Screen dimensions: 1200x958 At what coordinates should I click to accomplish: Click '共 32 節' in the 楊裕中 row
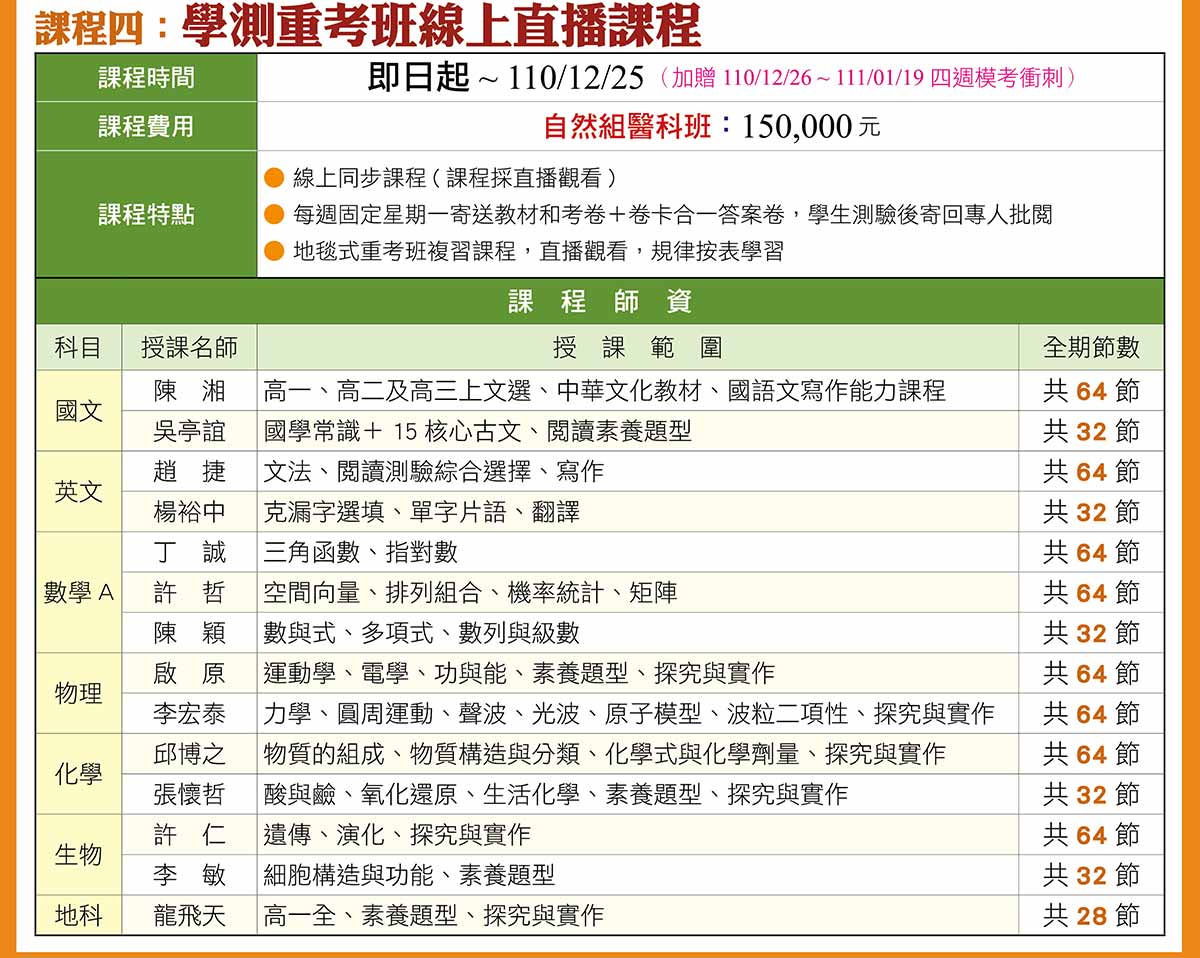click(1091, 513)
